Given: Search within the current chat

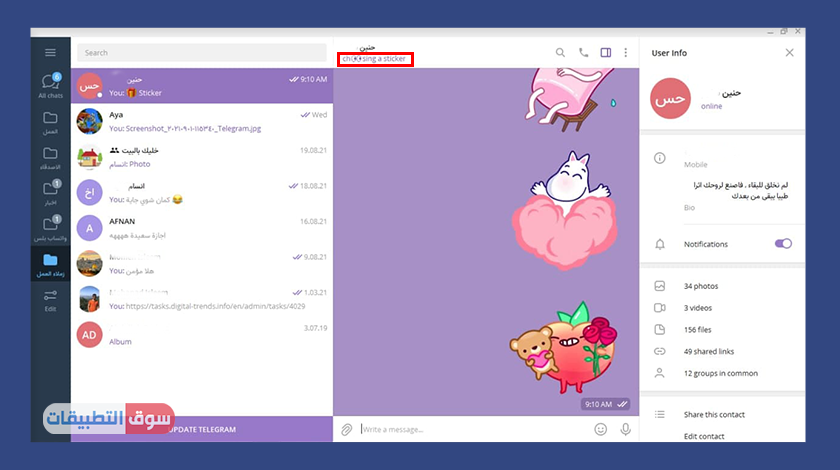Looking at the screenshot, I should tap(560, 53).
